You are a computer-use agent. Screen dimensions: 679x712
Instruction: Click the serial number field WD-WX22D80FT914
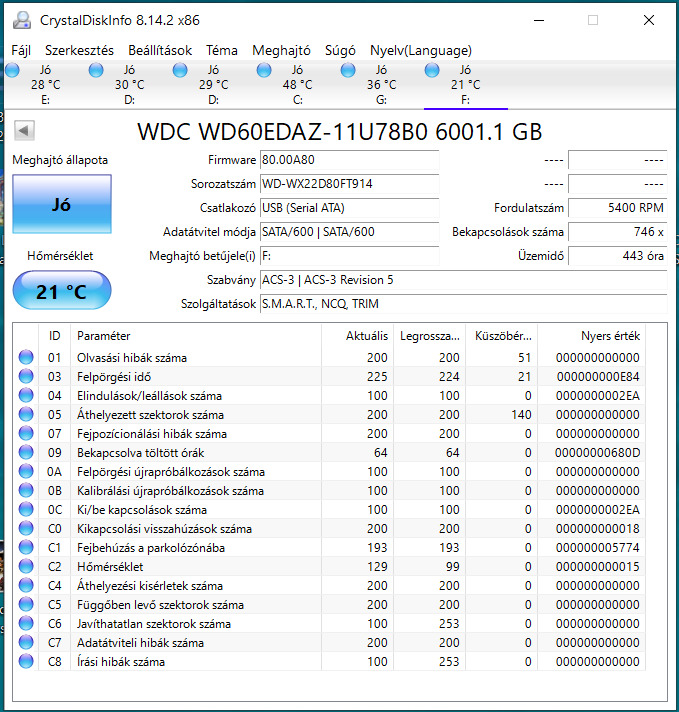(x=349, y=184)
